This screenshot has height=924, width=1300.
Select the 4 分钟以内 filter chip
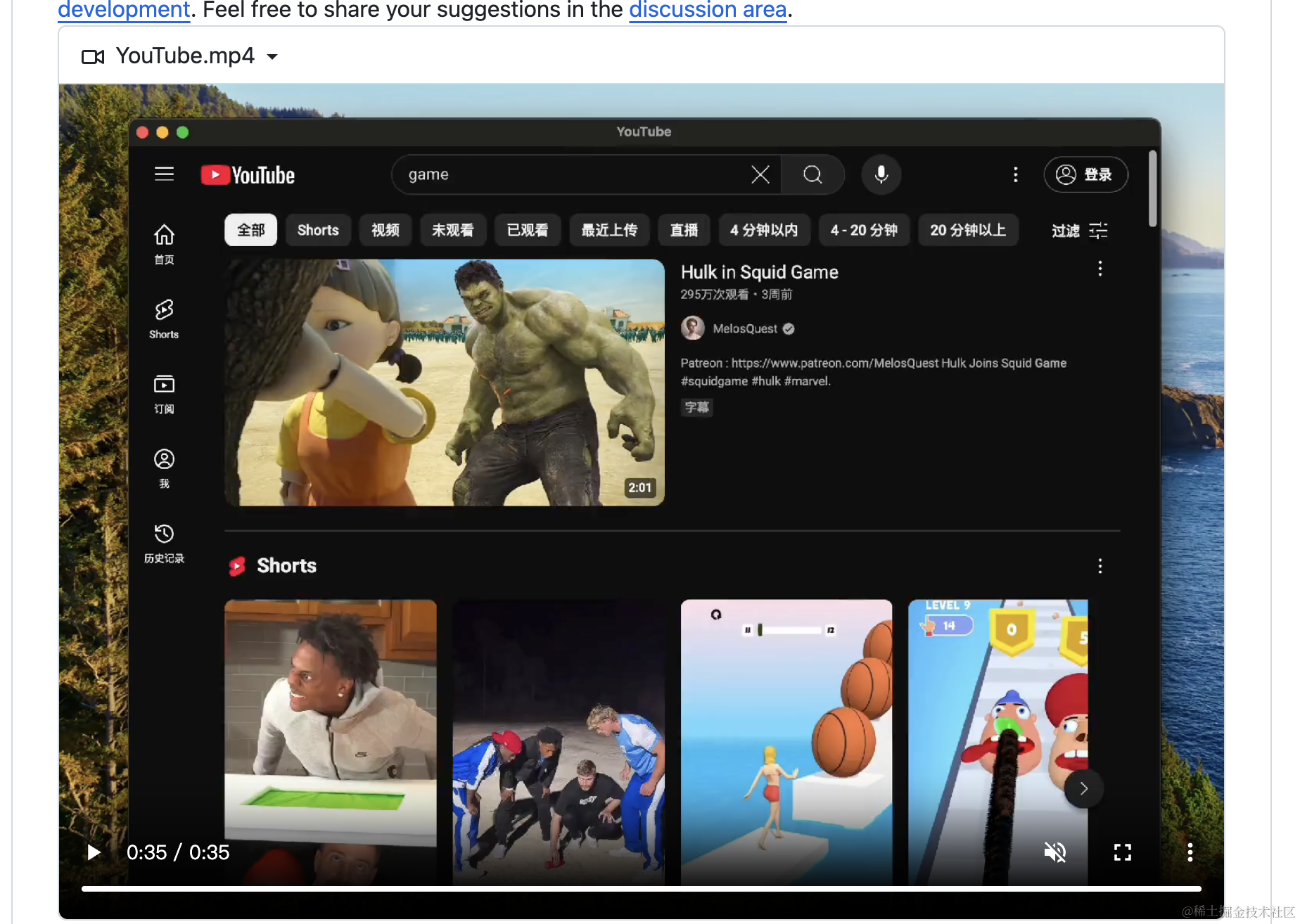(x=764, y=230)
